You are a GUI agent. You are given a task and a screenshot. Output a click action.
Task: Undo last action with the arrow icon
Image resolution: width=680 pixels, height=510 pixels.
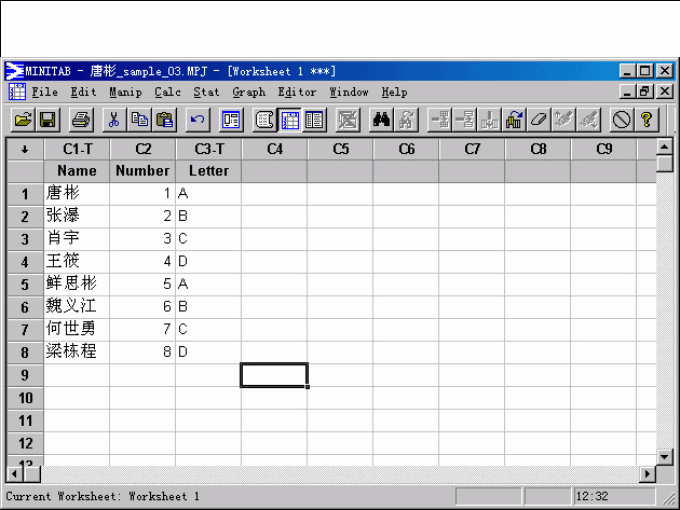pos(198,120)
